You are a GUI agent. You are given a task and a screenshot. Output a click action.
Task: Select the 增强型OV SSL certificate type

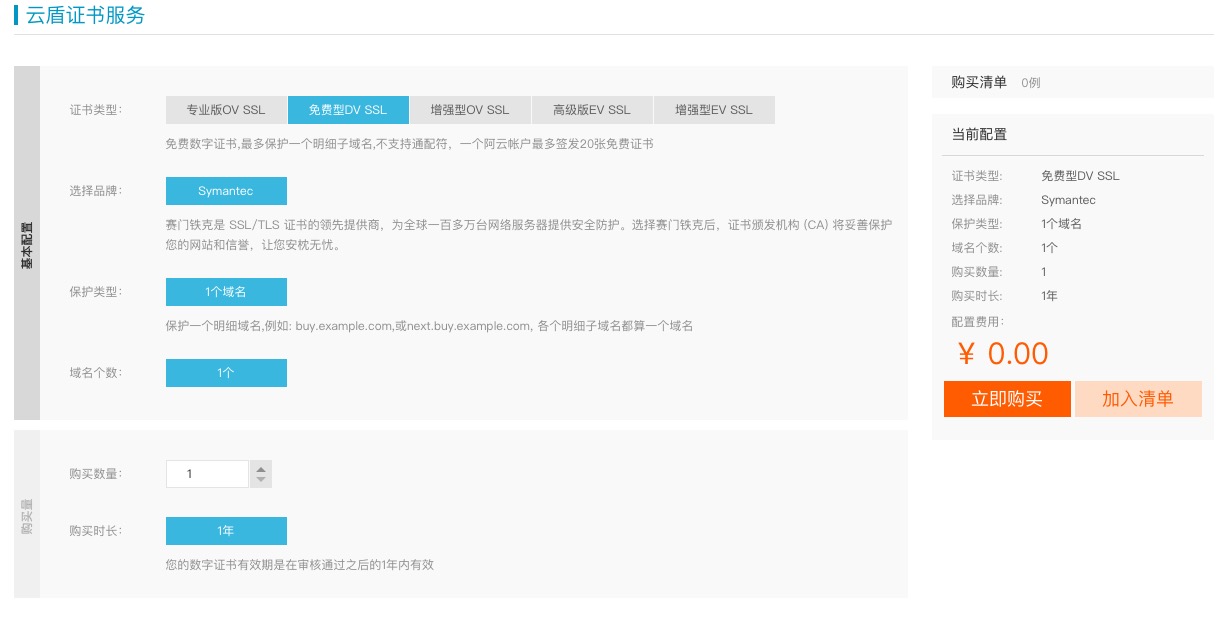point(470,110)
